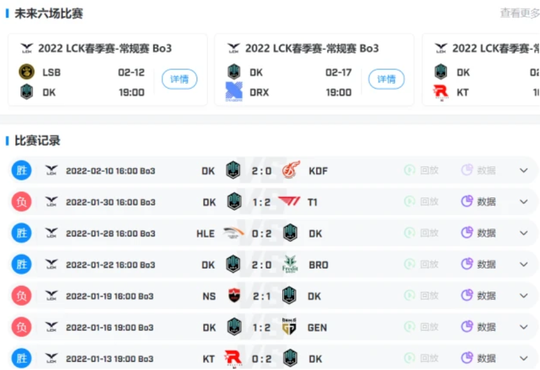Open 详情 for LSB vs DK match

(179, 79)
